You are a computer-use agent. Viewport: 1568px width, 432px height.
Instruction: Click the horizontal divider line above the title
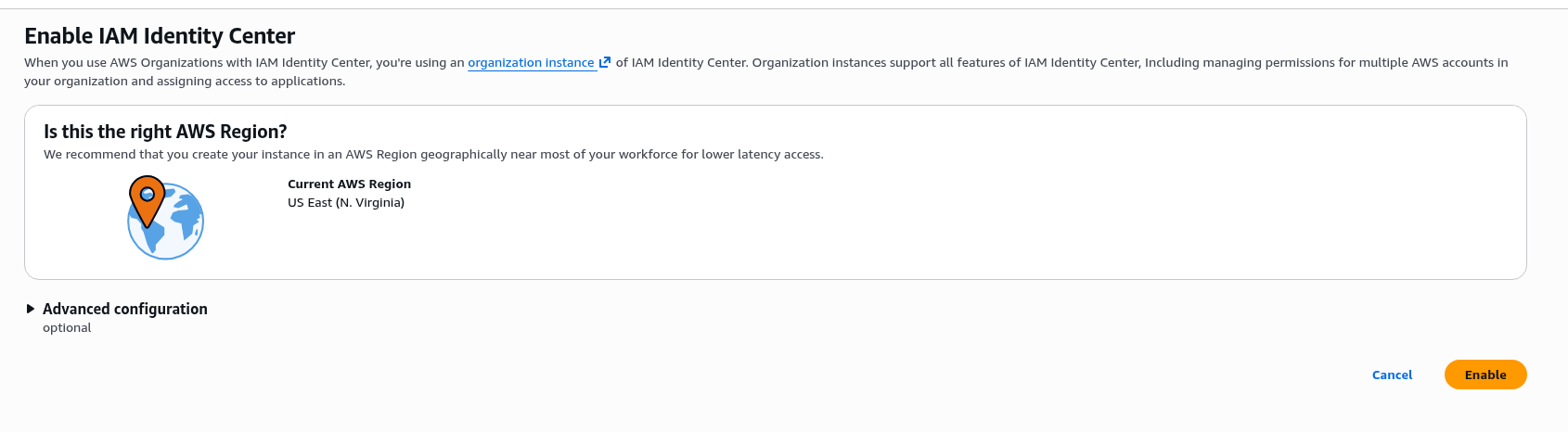[x=784, y=9]
